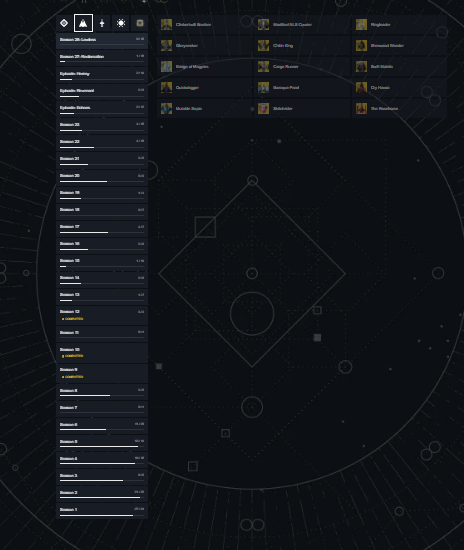This screenshot has height=550, width=464.
Task: Select the Season 3 row
Action: [x=102, y=477]
